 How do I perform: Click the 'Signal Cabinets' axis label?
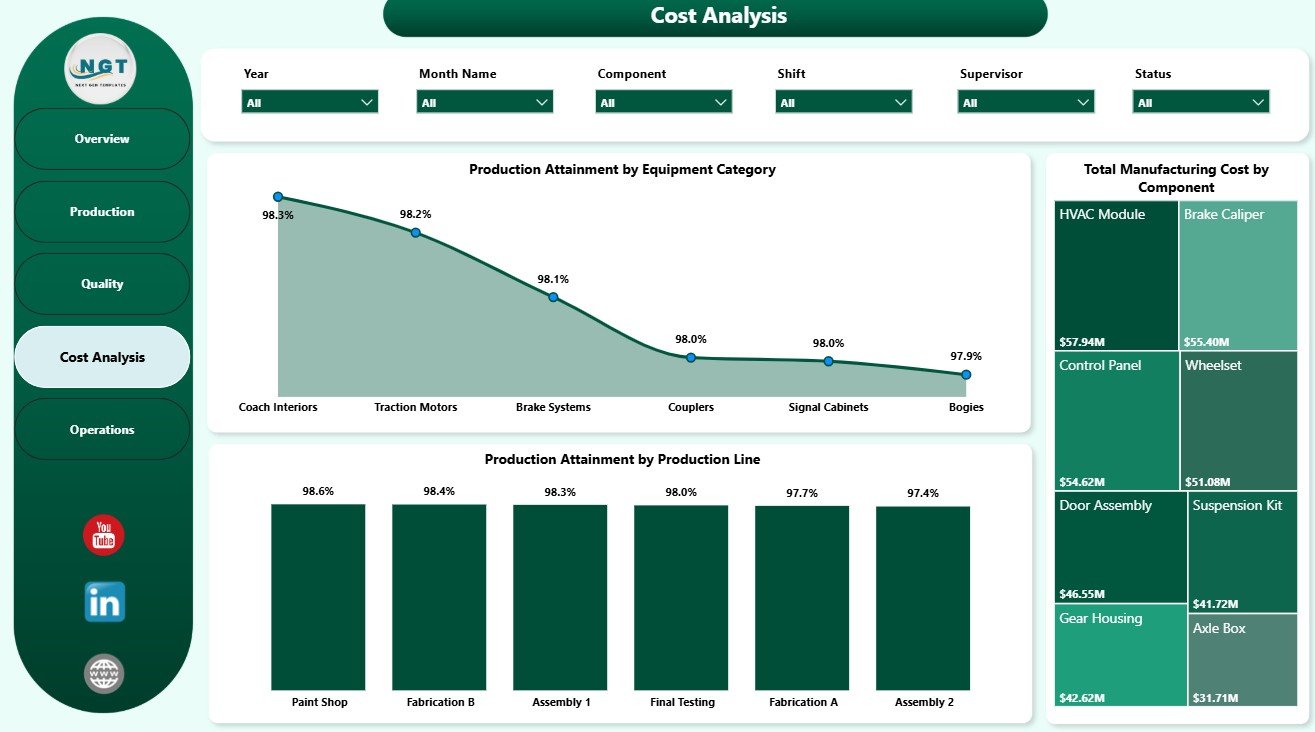coord(828,407)
